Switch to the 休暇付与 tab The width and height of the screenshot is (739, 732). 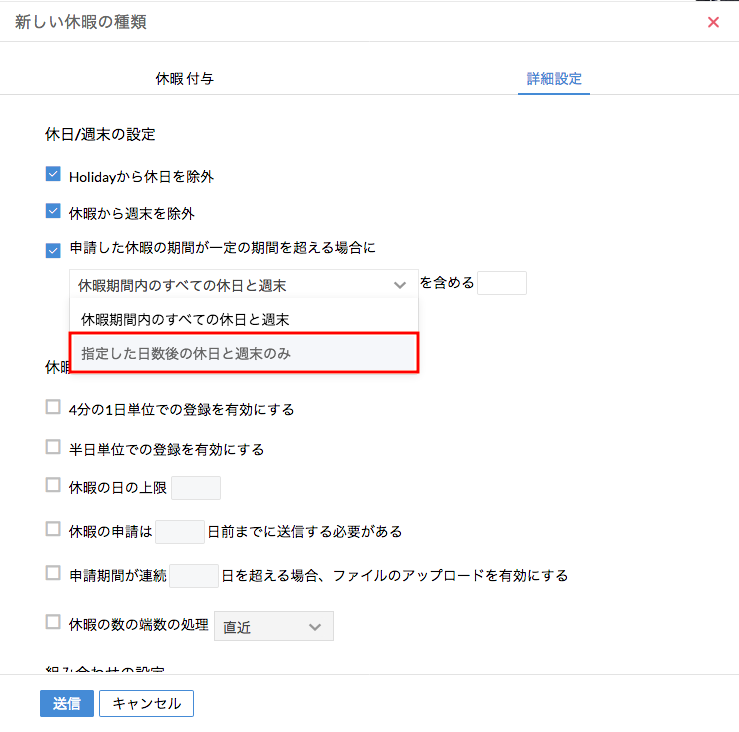184,78
